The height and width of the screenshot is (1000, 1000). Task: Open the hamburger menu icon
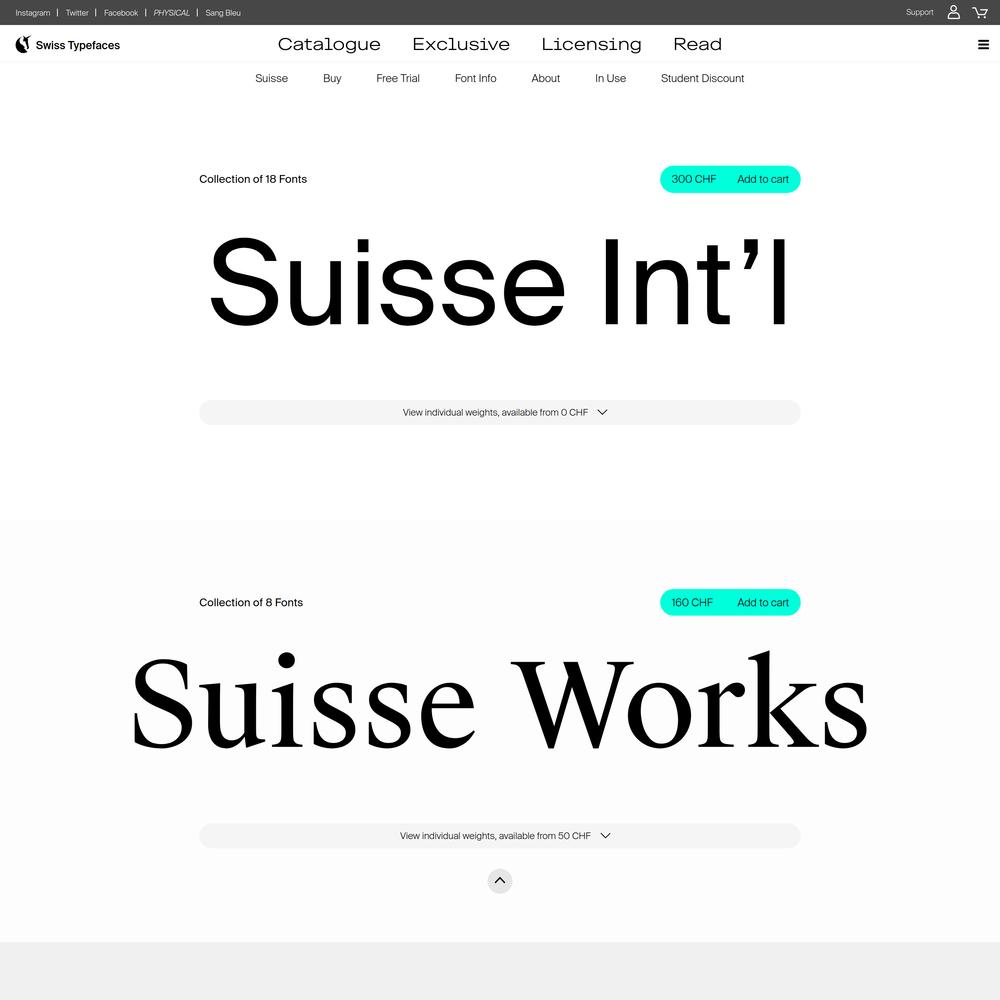point(983,45)
